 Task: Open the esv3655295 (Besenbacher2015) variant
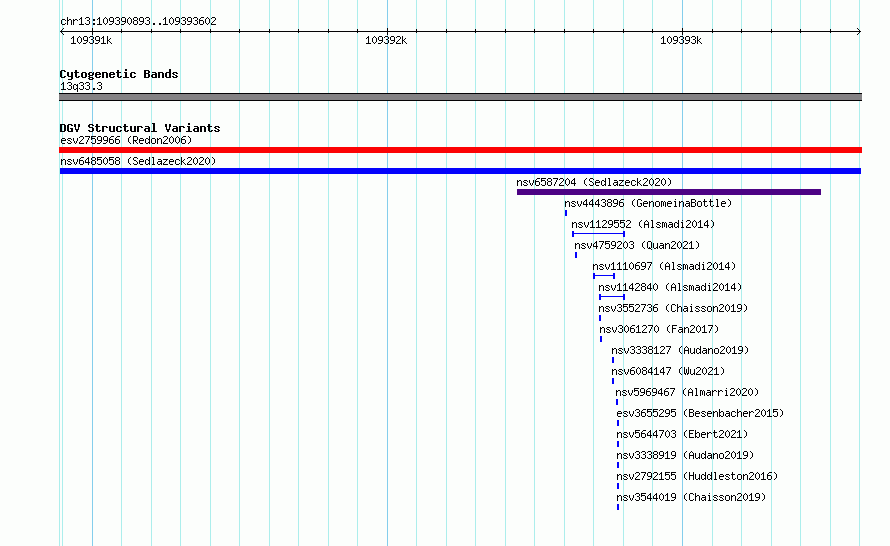click(x=700, y=413)
